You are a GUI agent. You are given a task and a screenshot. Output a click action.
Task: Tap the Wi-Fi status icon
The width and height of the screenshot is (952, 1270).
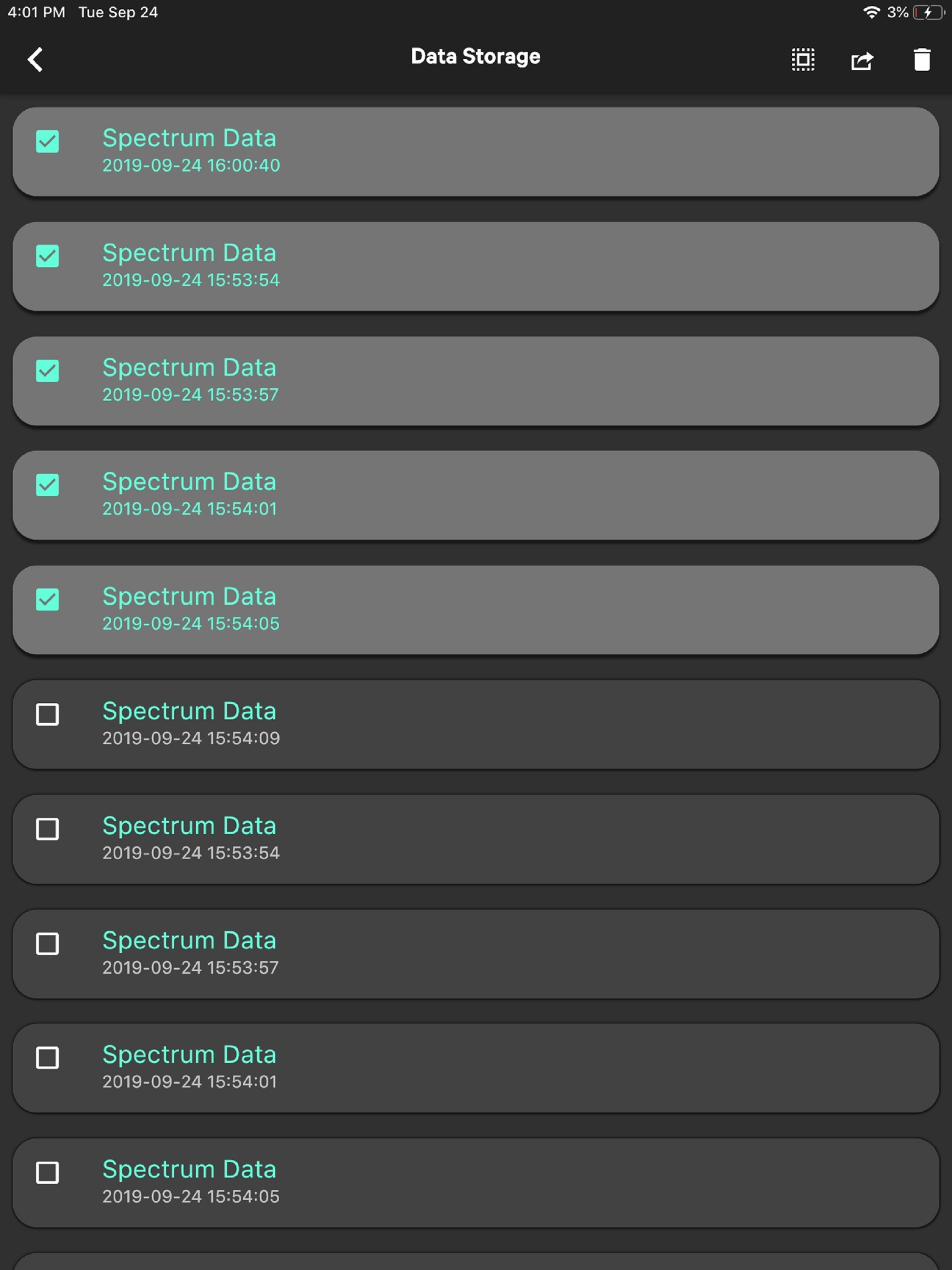(871, 12)
